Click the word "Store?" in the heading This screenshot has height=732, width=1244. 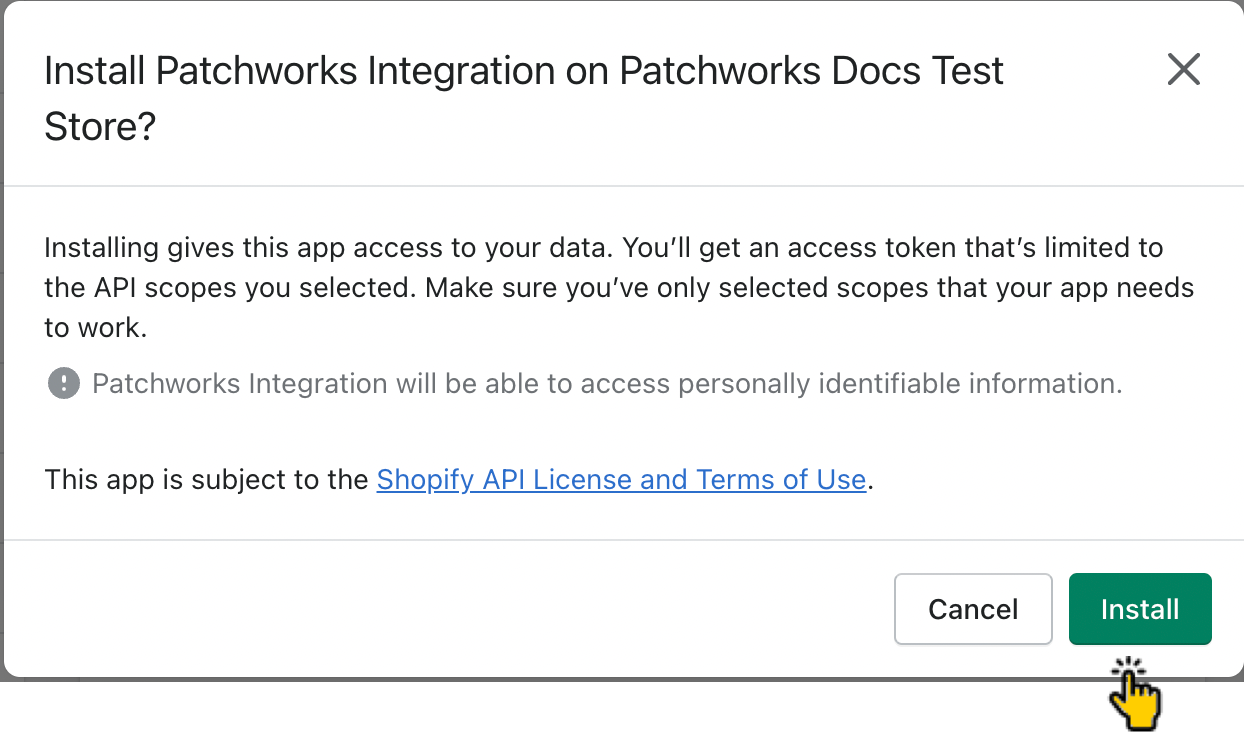[x=100, y=127]
